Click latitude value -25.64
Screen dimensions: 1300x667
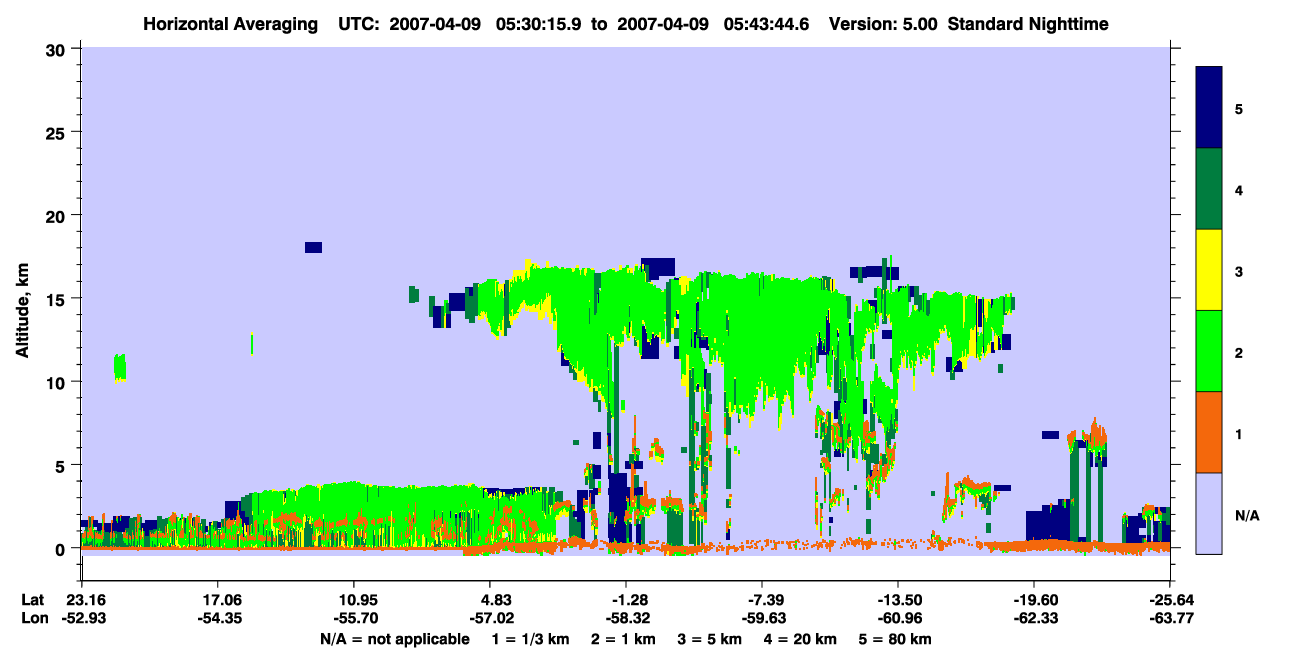click(x=1170, y=600)
